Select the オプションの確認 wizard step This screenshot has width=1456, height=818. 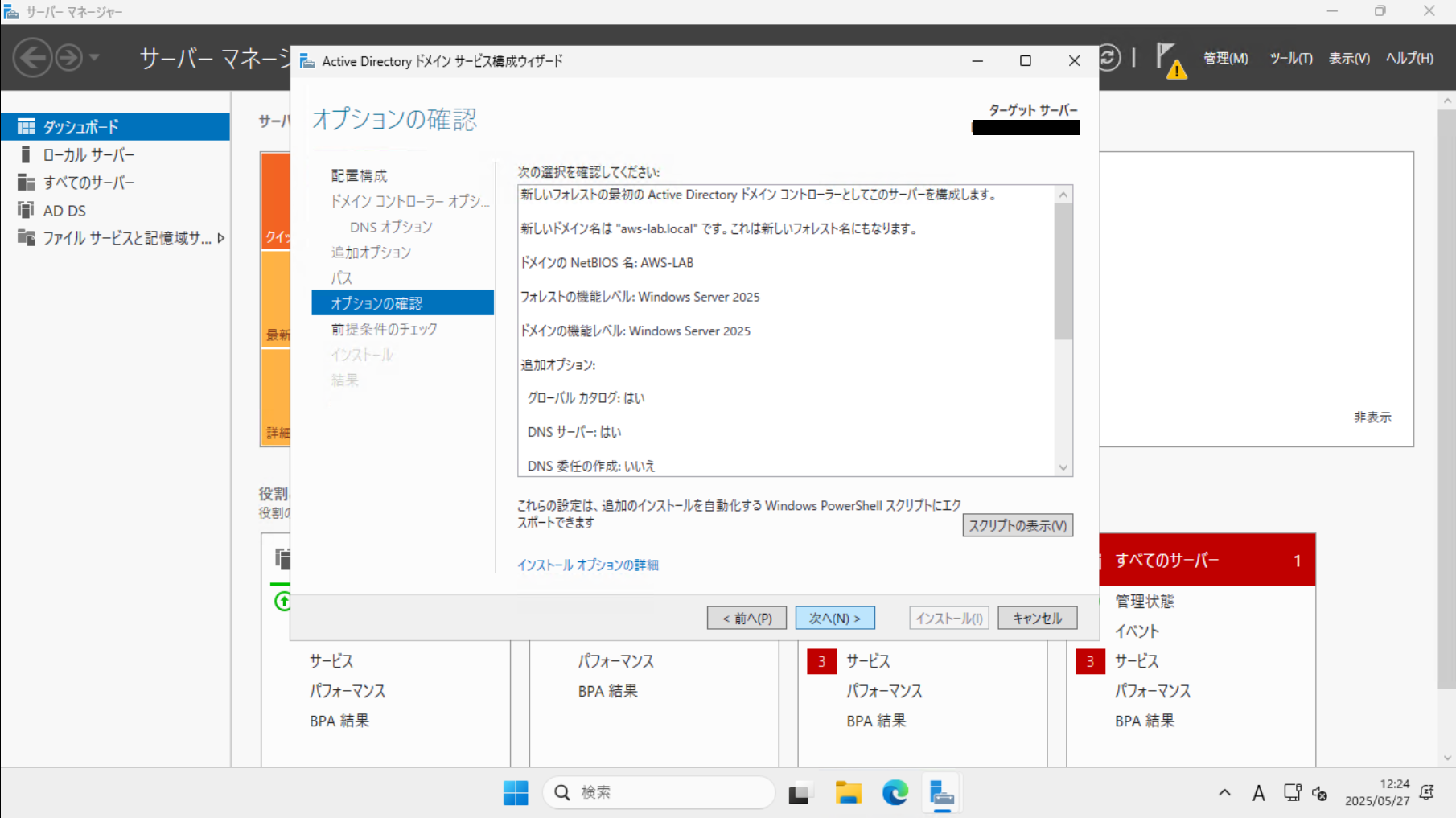(402, 303)
